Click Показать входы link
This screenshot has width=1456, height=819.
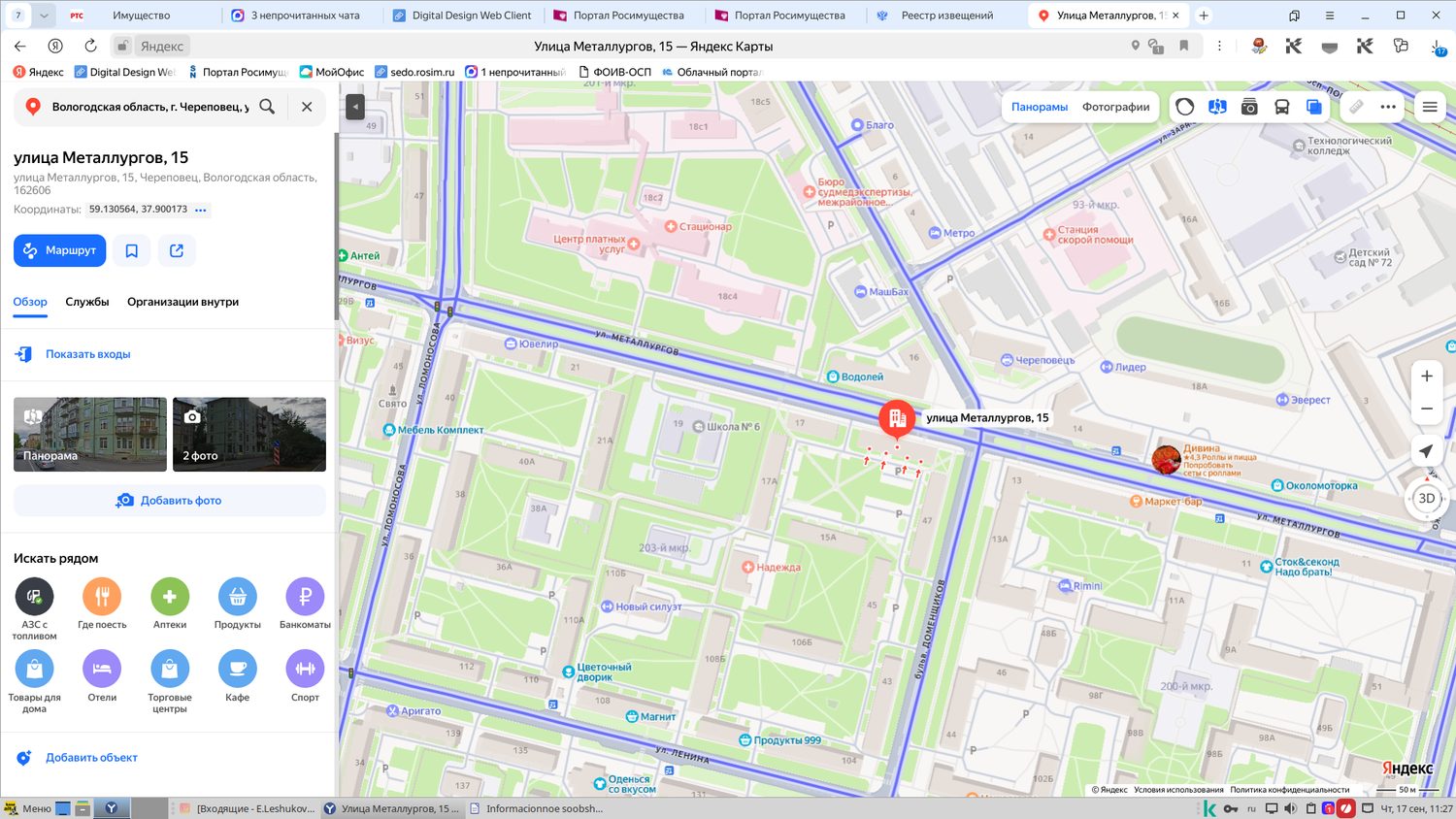coord(87,354)
